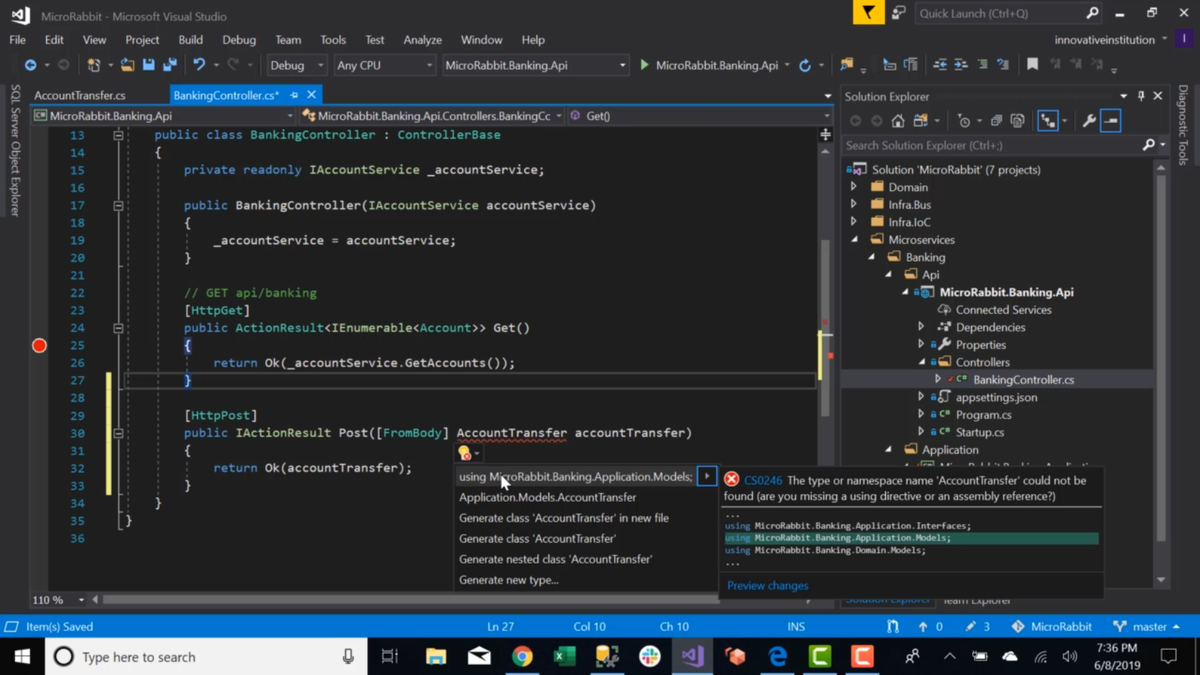1200x675 pixels.
Task: Select Startup.cs in Solution Explorer
Action: click(x=979, y=432)
